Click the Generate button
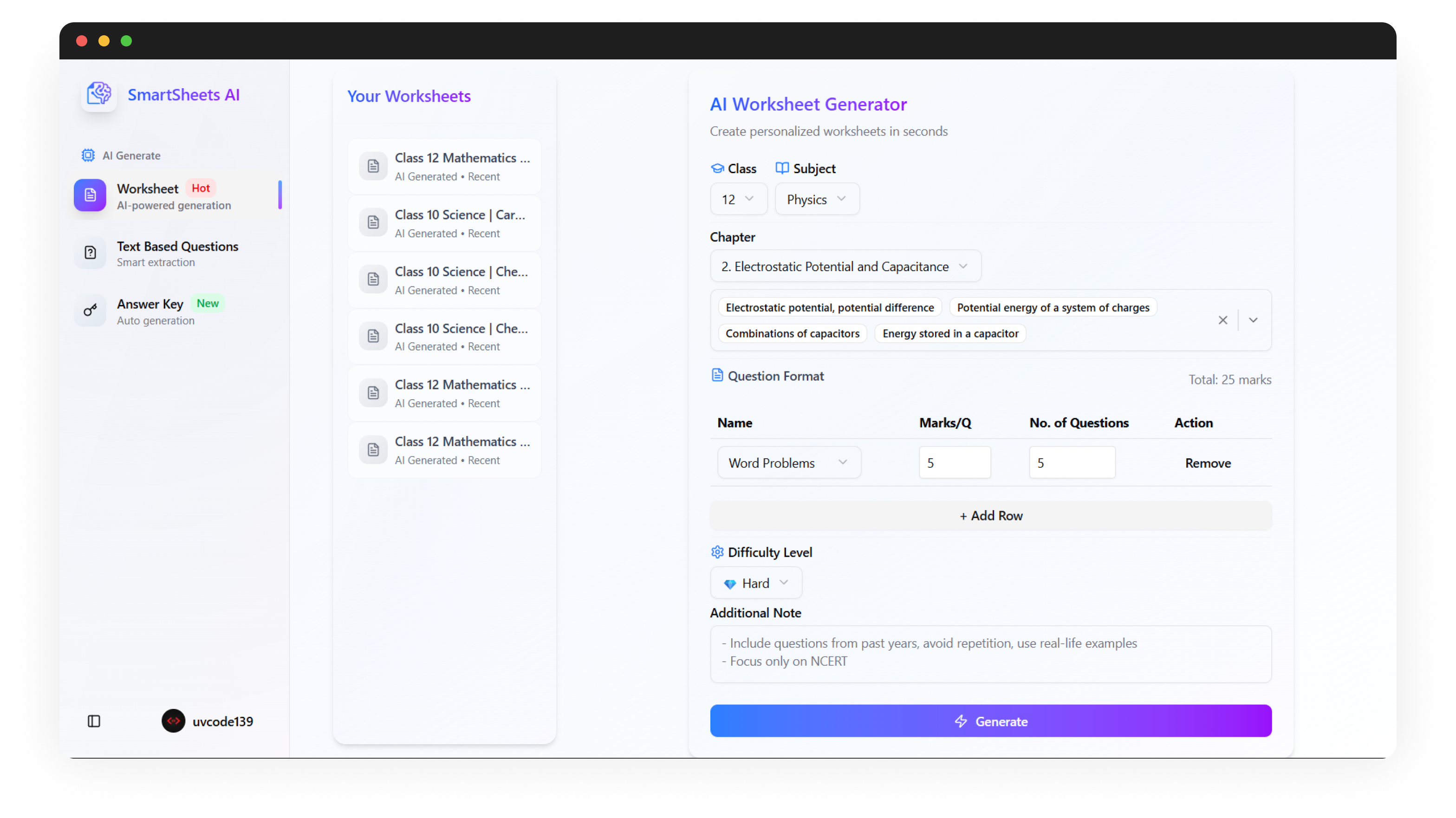This screenshot has width=1456, height=818. (990, 721)
